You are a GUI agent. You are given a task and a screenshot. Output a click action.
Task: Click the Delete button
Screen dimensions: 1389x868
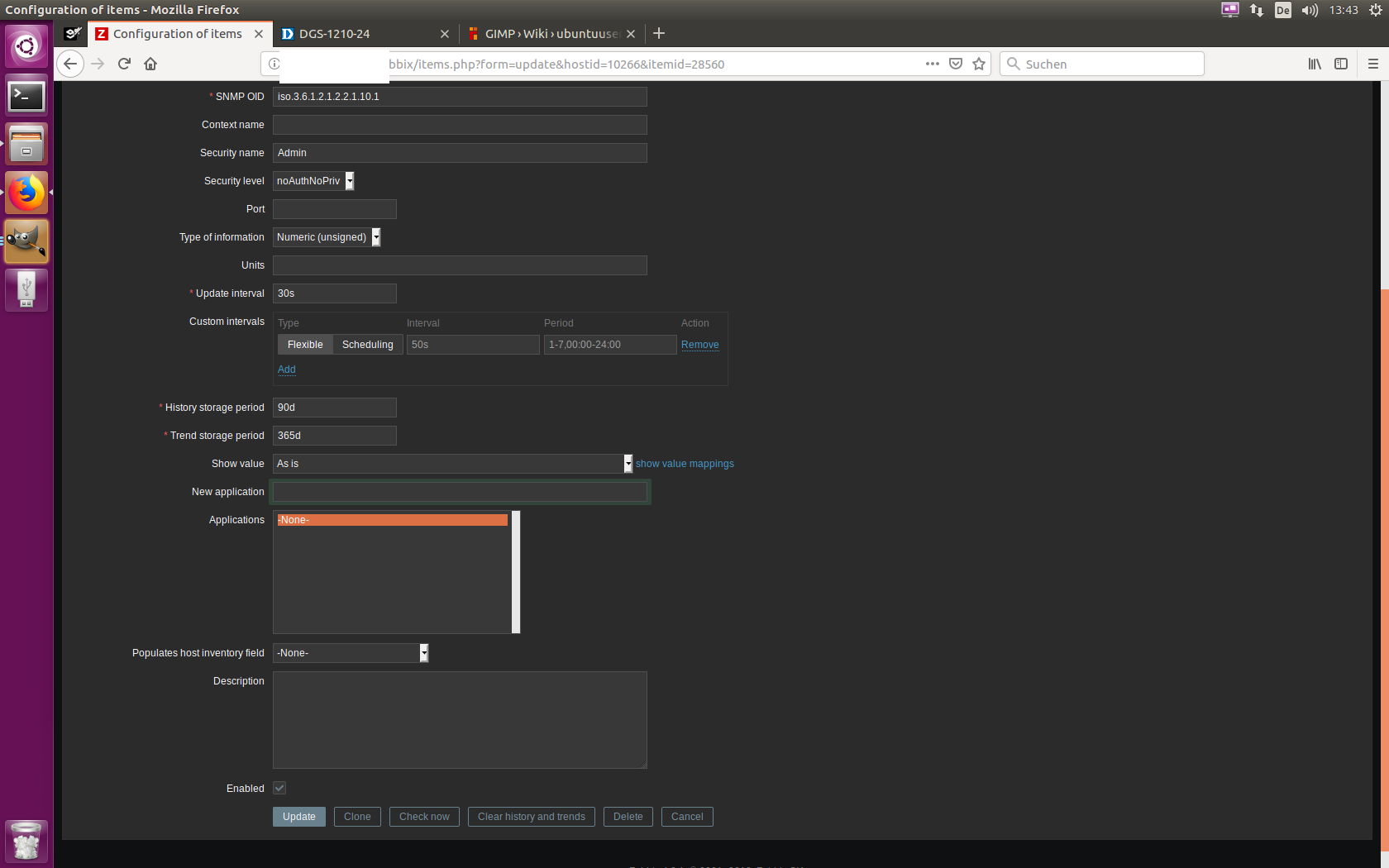(628, 817)
